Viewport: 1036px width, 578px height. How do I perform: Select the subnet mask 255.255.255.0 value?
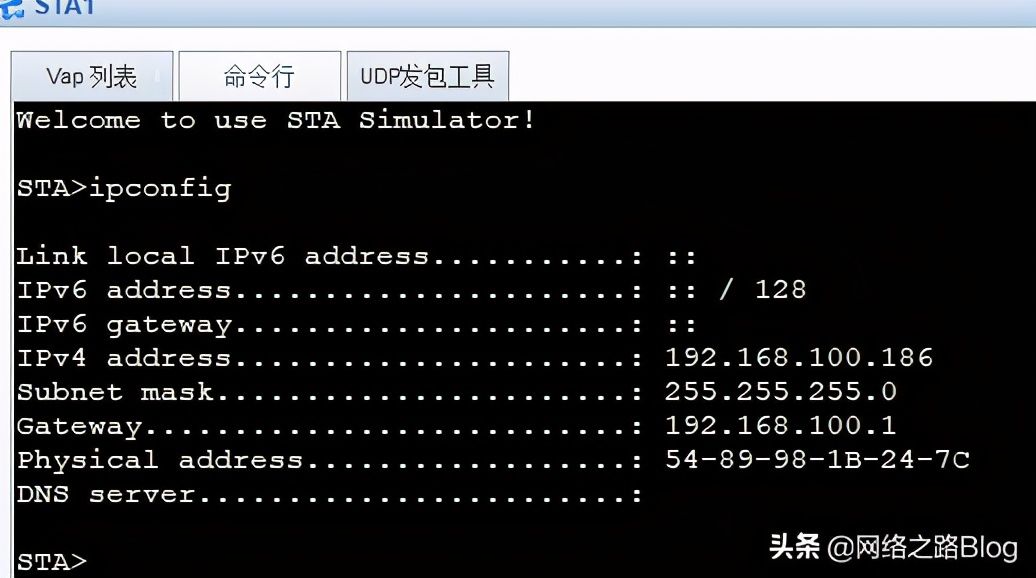pyautogui.click(x=780, y=392)
